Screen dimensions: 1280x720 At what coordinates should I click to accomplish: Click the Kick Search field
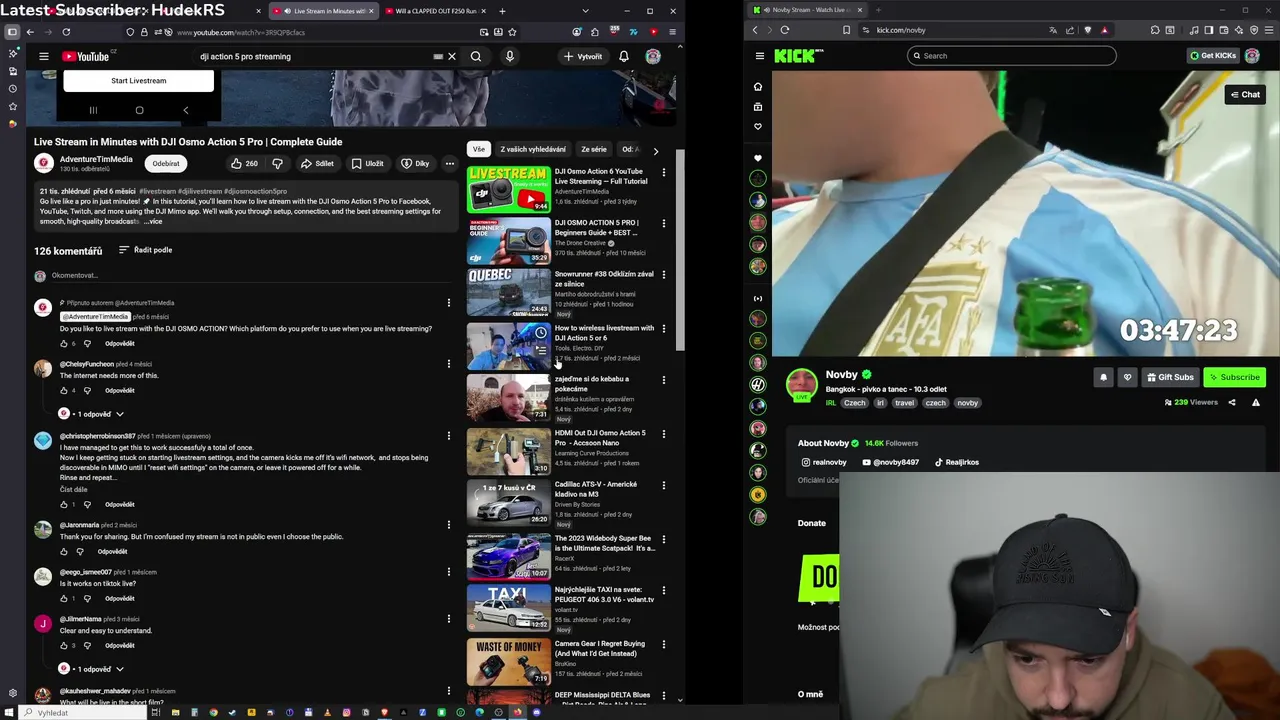1011,56
